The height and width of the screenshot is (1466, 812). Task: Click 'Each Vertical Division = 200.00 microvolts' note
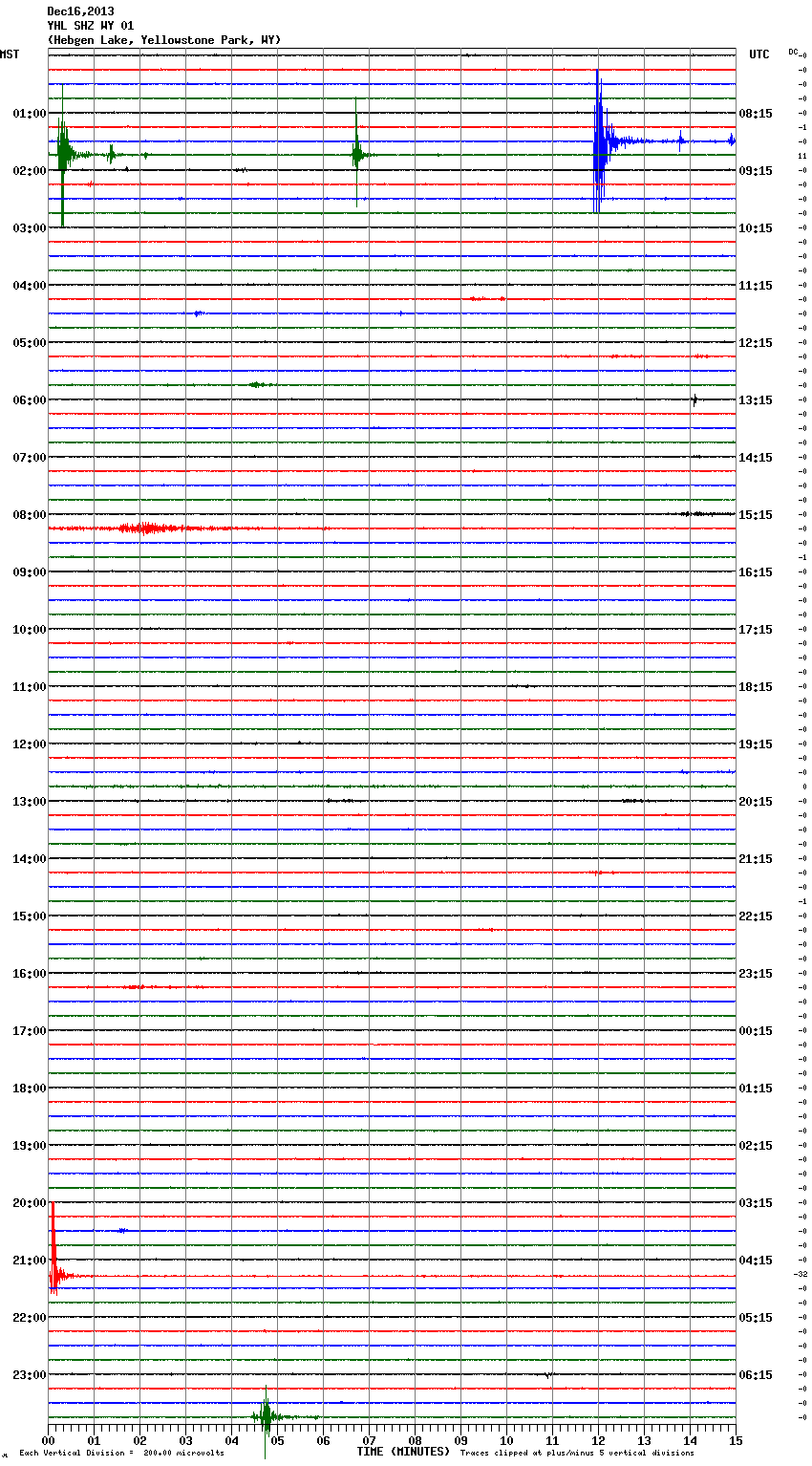pos(121,1453)
